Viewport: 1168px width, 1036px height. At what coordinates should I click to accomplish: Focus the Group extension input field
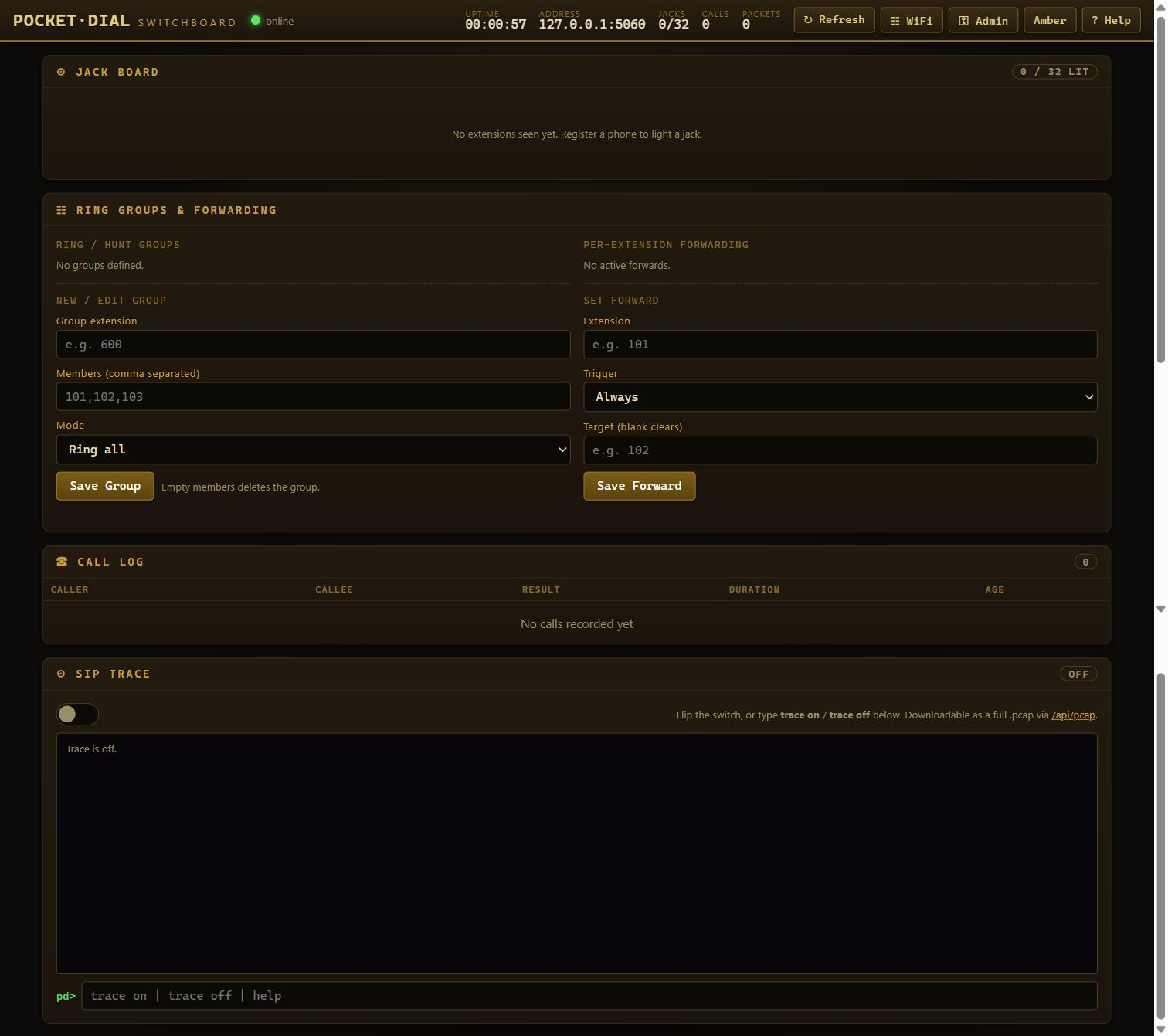tap(313, 345)
